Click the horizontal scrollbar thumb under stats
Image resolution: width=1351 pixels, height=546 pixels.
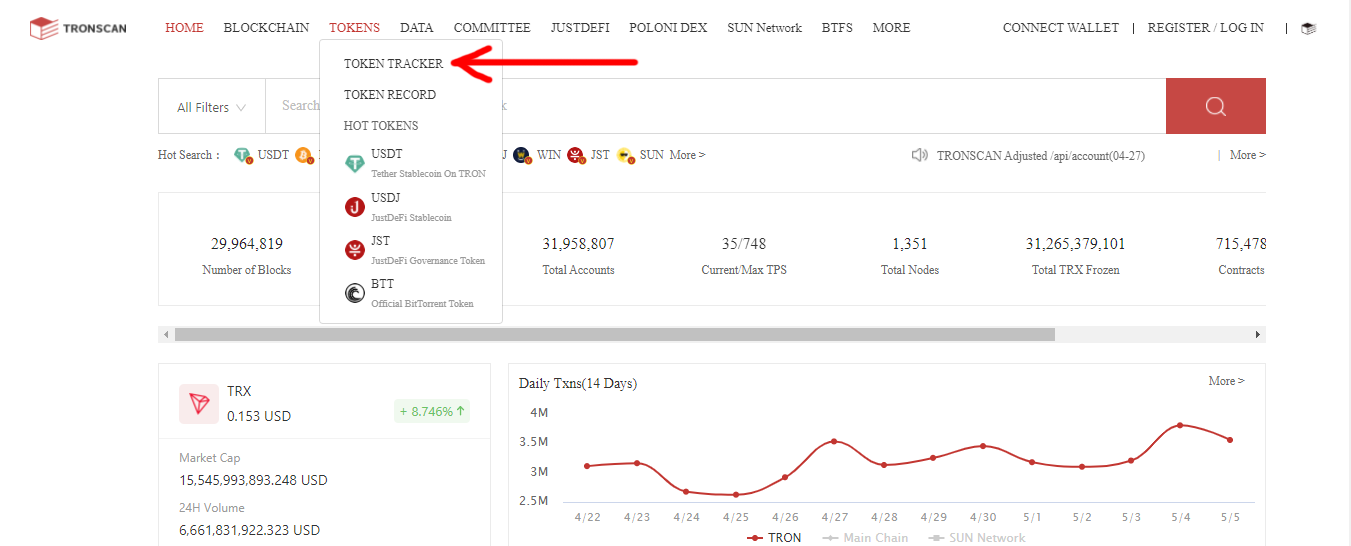(615, 335)
